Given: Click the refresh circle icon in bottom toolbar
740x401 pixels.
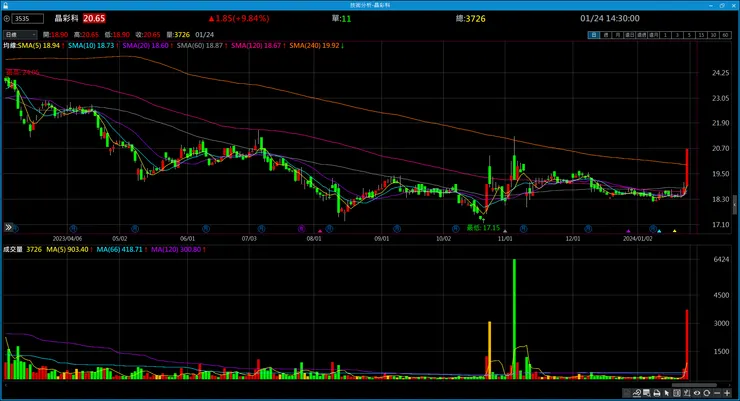Looking at the screenshot, I should [706, 393].
